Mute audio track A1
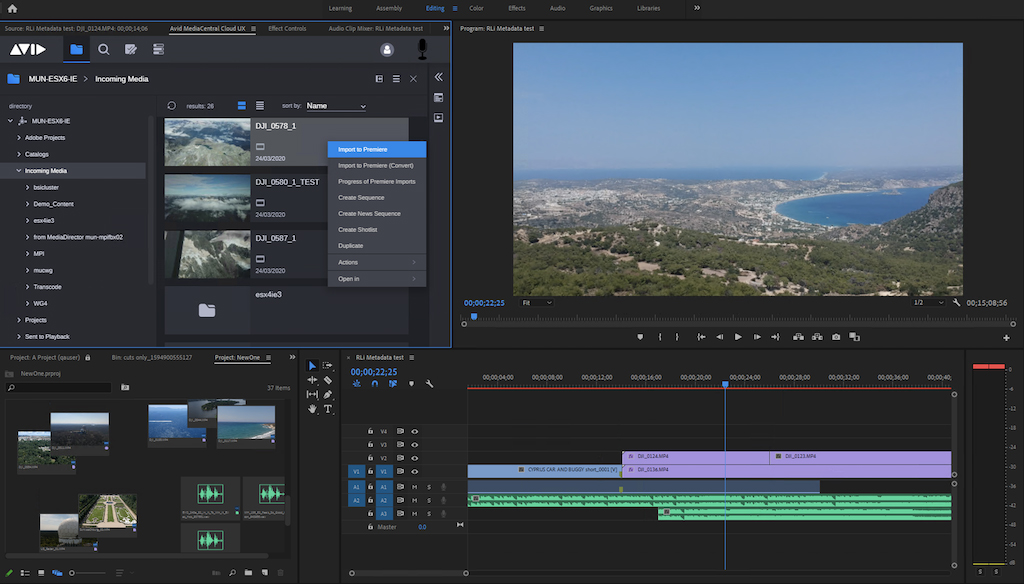The width and height of the screenshot is (1024, 584). point(415,487)
